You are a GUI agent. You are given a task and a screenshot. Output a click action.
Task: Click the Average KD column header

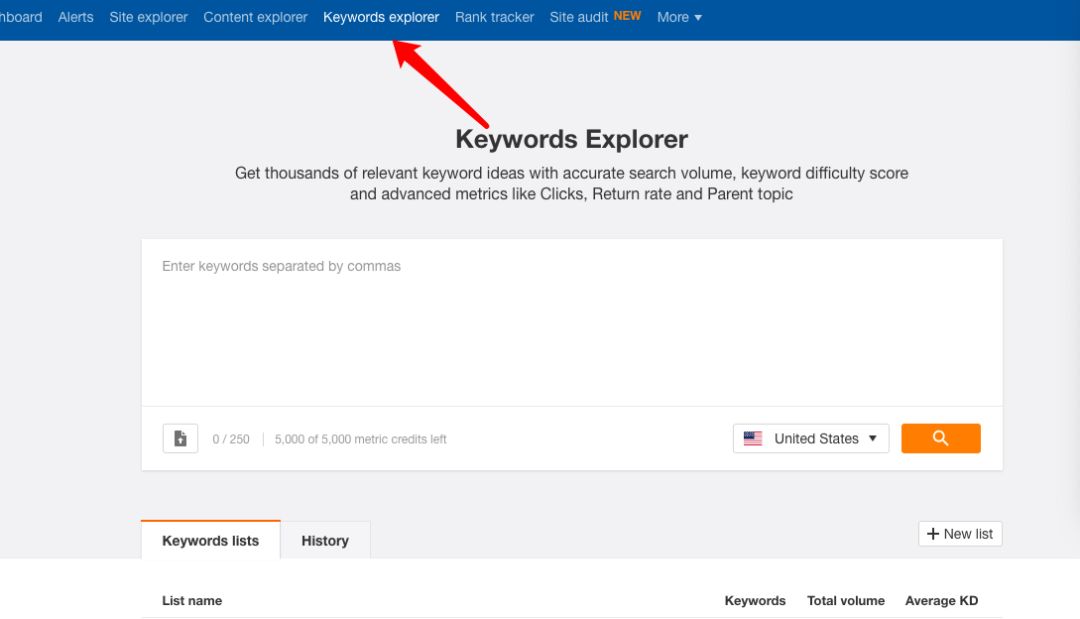[942, 600]
